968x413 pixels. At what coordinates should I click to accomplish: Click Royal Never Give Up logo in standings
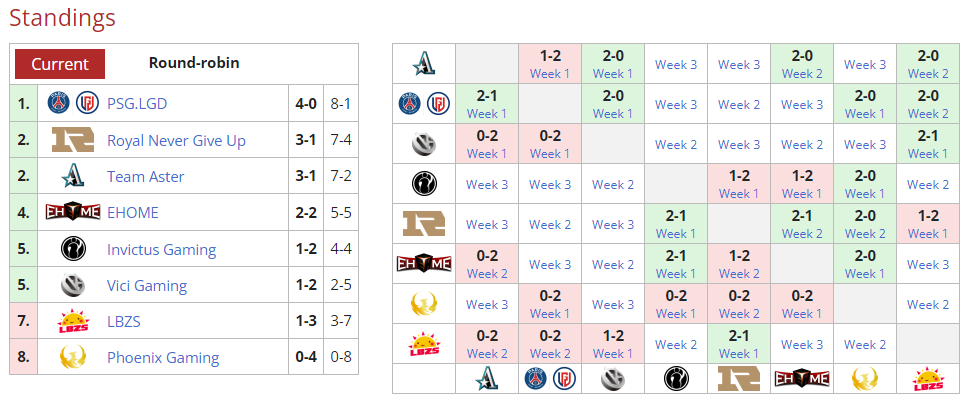(x=73, y=140)
